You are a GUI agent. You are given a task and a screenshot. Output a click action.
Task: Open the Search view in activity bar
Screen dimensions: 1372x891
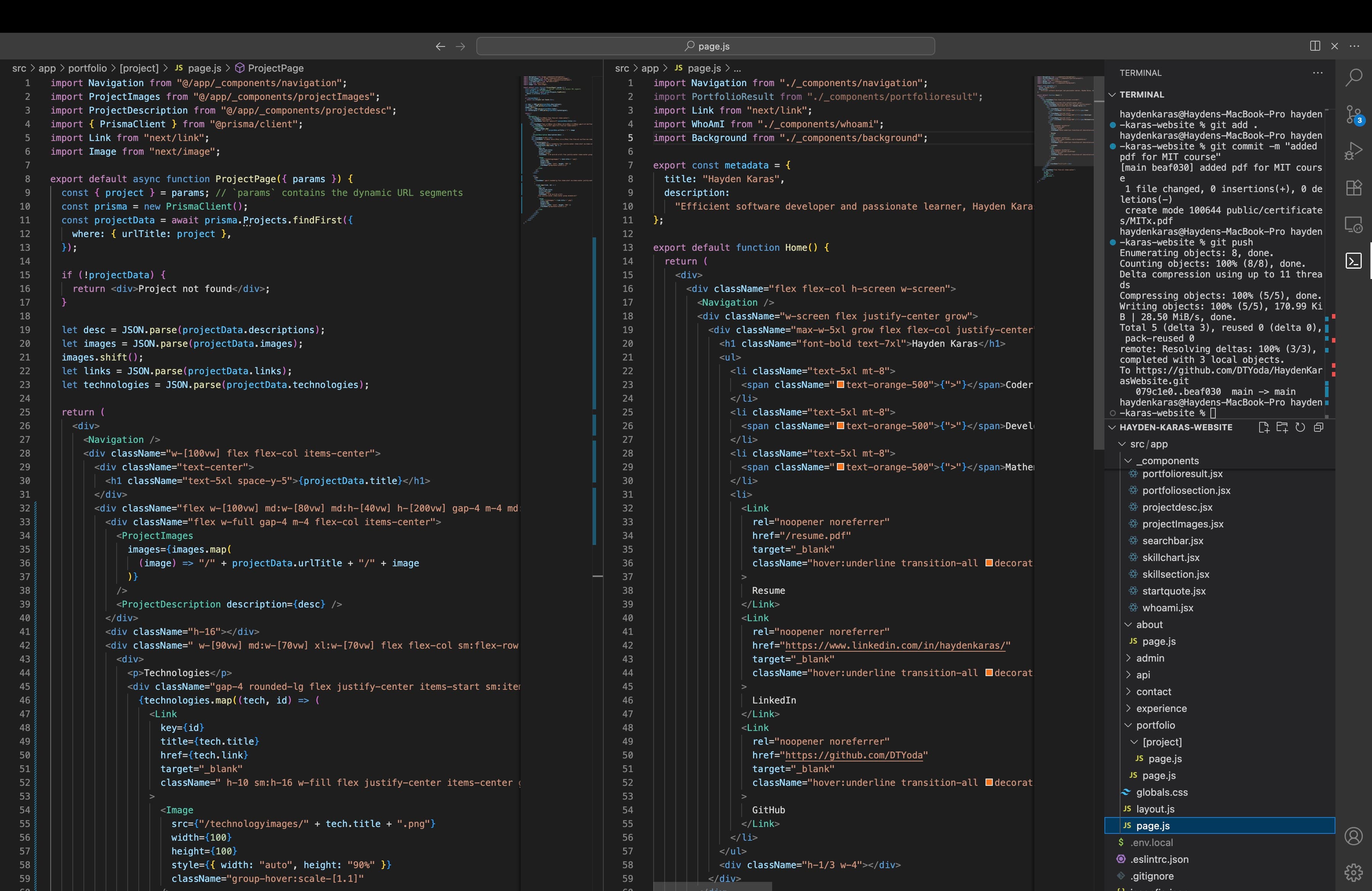coord(1354,77)
